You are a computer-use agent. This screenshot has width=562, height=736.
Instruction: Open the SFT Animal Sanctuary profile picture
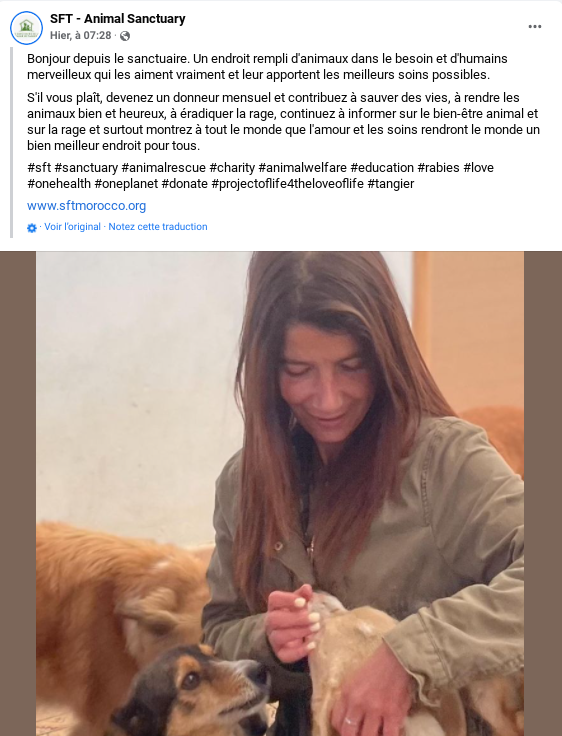pos(26,28)
